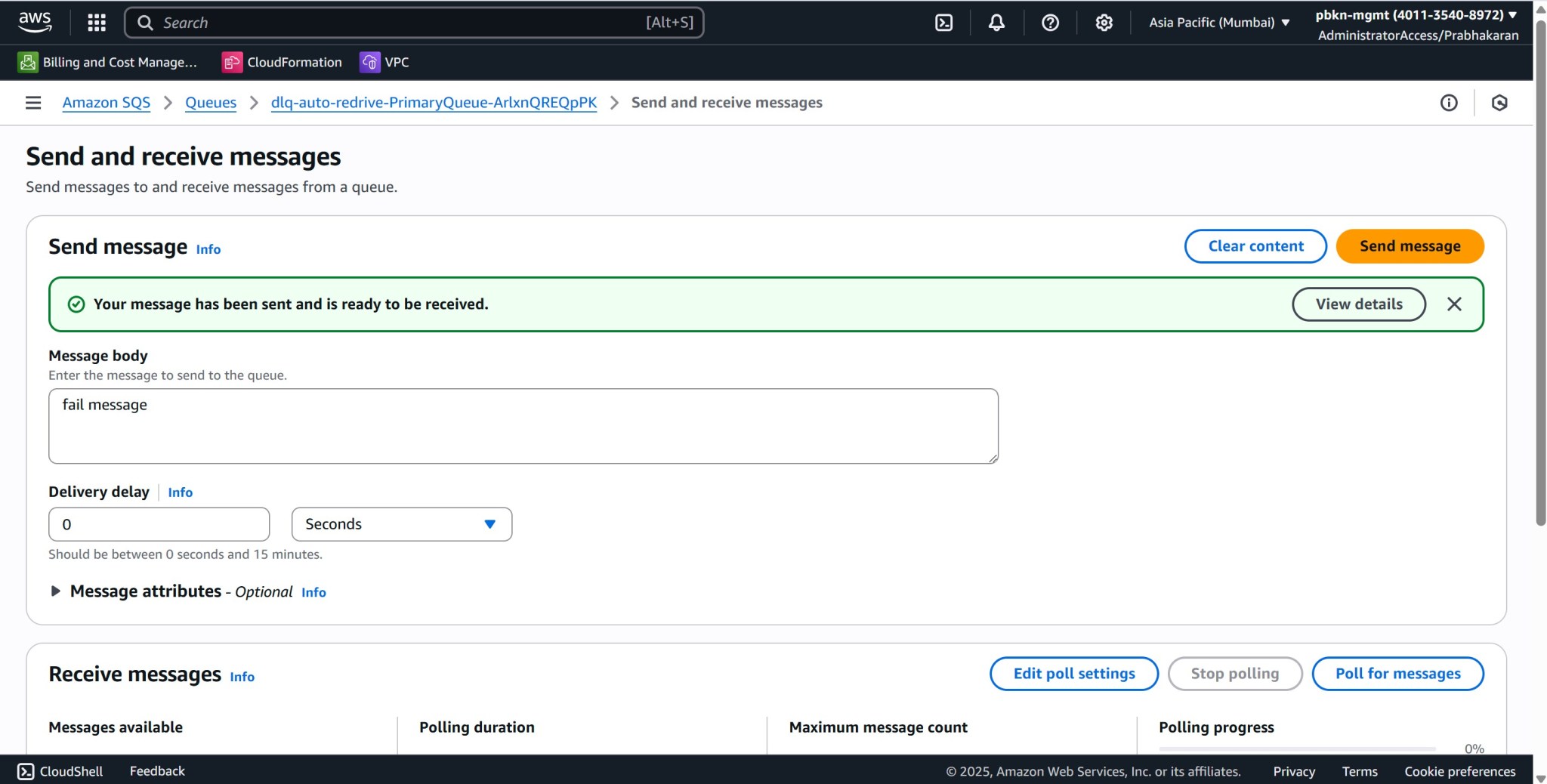This screenshot has height=784, width=1547.
Task: Follow the Queues breadcrumb link
Action: click(211, 102)
